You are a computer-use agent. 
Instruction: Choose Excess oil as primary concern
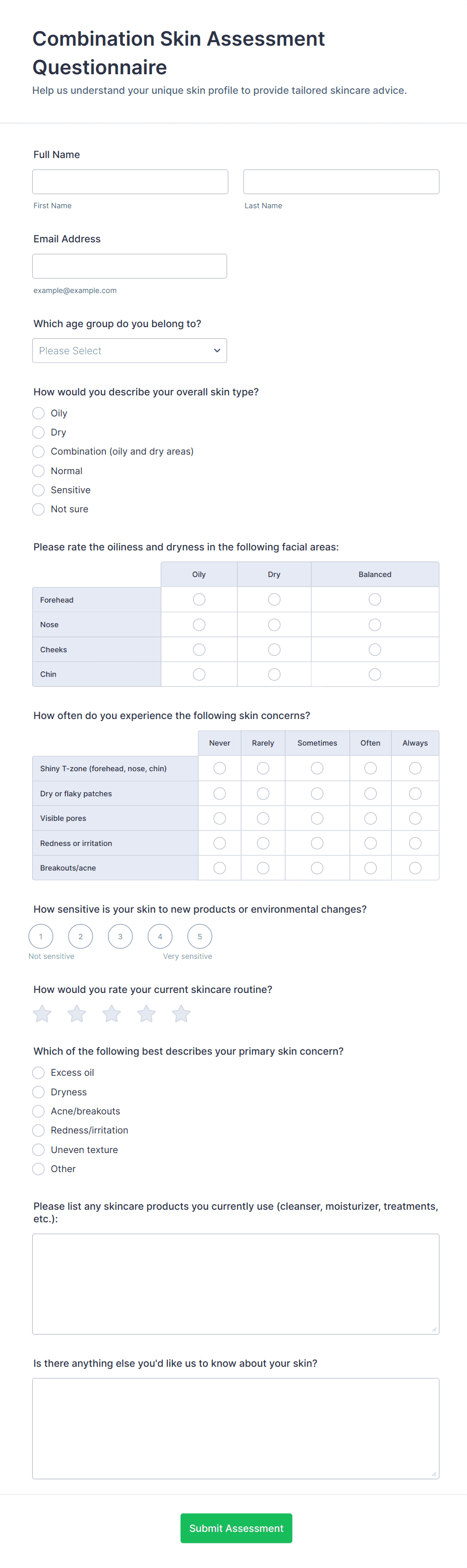pos(38,1073)
